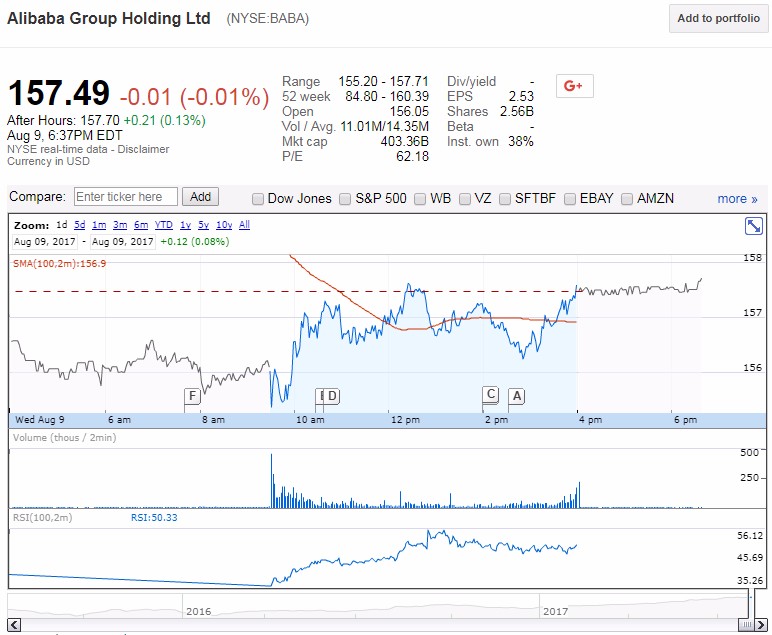Set chart zoom to 6m
The image size is (772, 635).
pyautogui.click(x=141, y=225)
